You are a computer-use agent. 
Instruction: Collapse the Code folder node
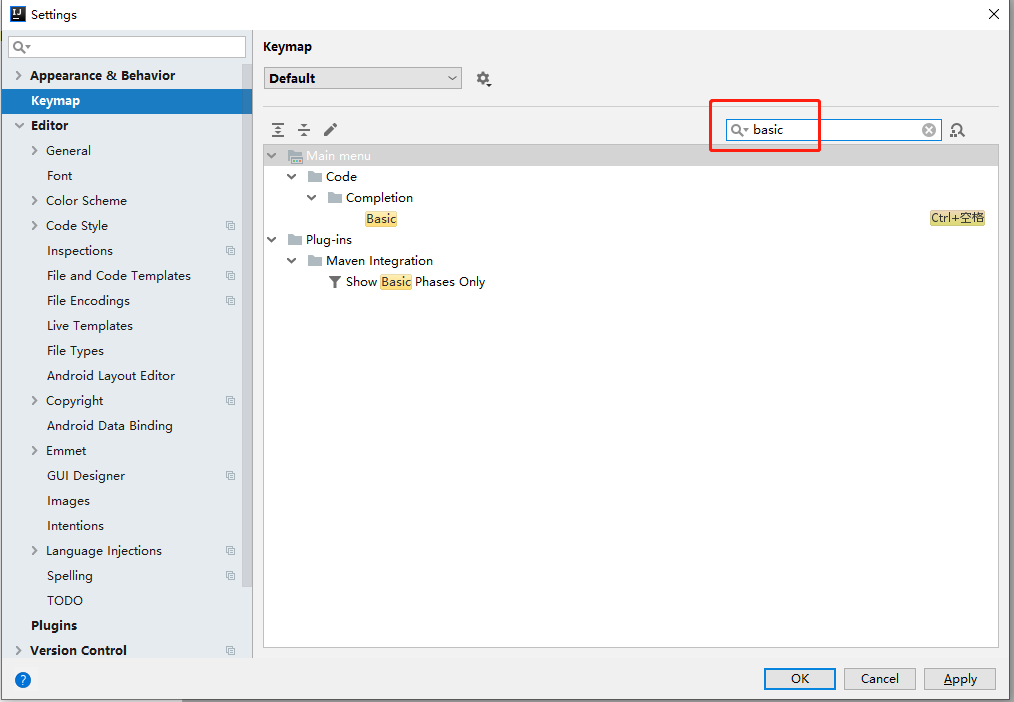click(x=292, y=176)
